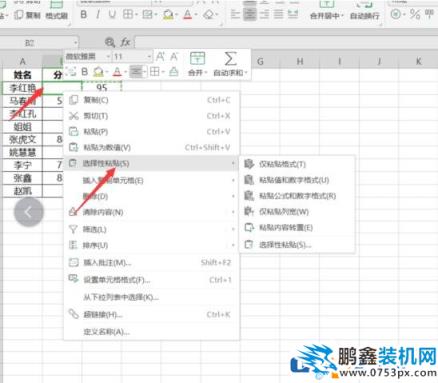
Task: Click the percent style icon
Action: click(415, 15)
